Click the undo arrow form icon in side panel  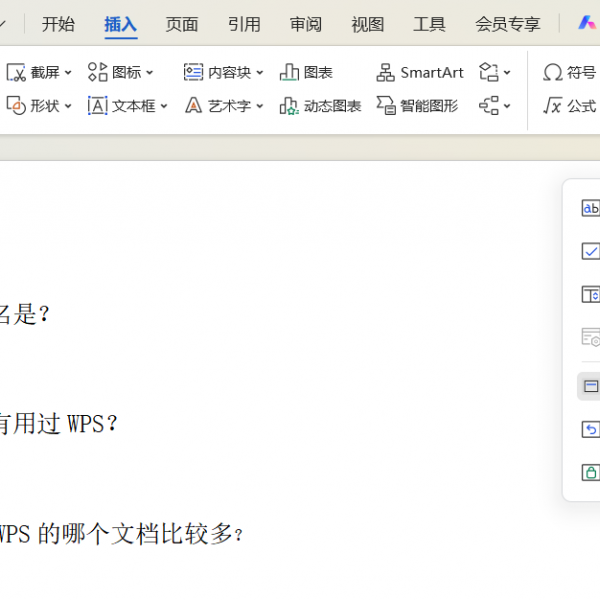click(x=590, y=429)
